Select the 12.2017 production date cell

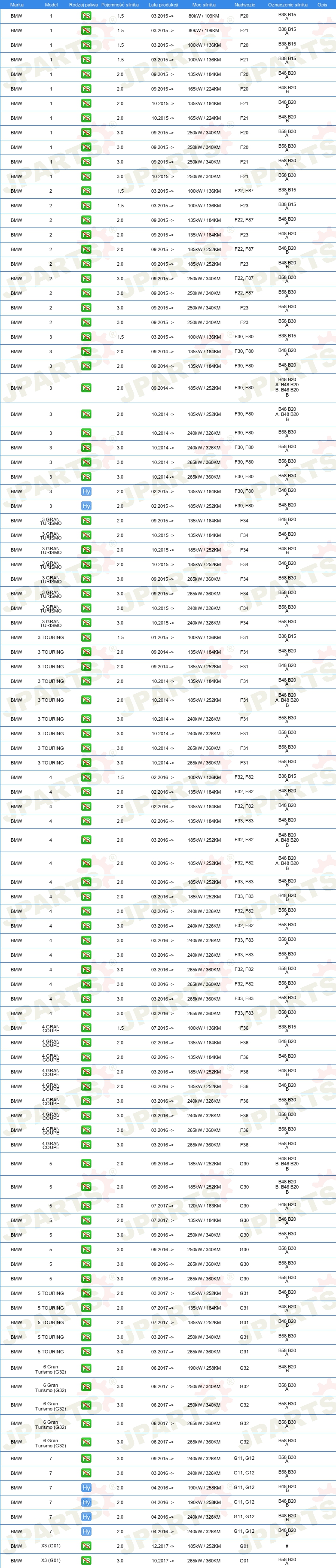click(x=162, y=1546)
